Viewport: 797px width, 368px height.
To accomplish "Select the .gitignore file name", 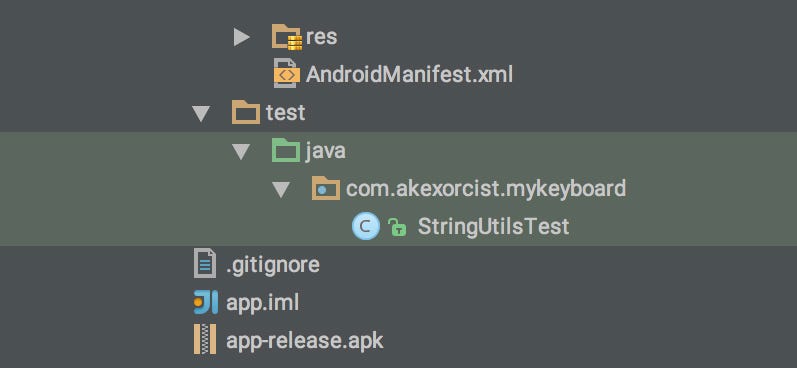I will pyautogui.click(x=273, y=265).
